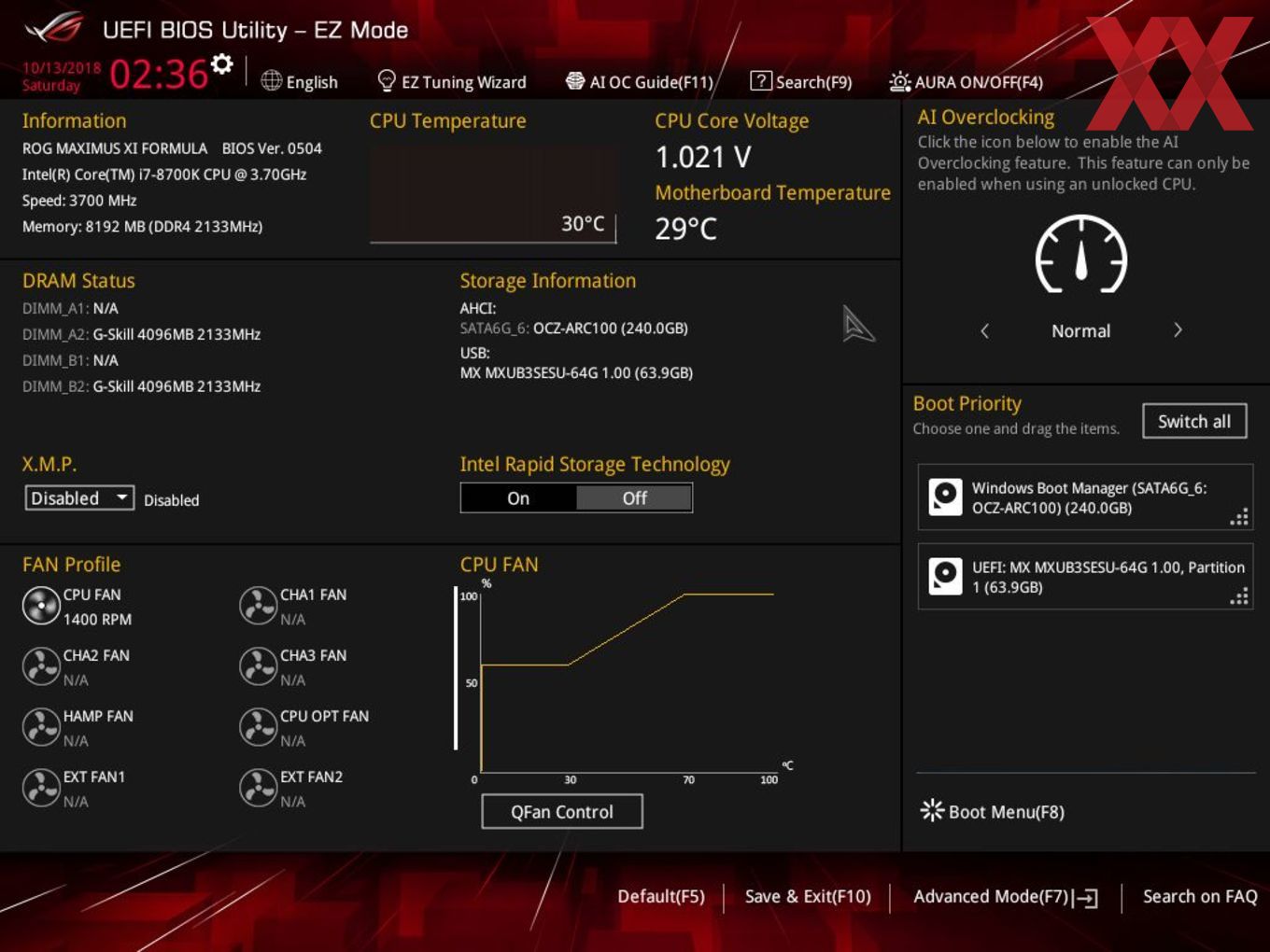Click the ROG logo at top left
Viewport: 1270px width, 952px height.
tap(55, 28)
